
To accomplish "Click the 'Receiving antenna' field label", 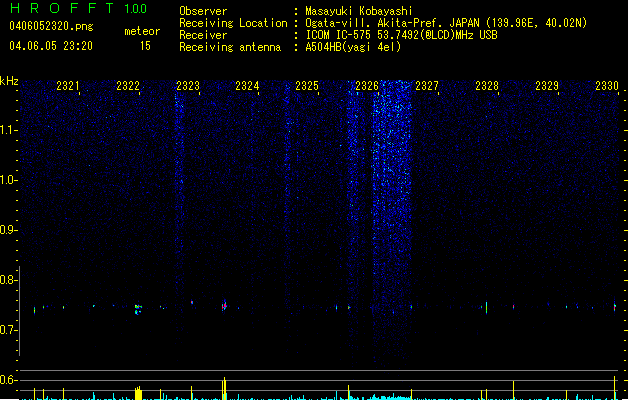I will point(230,47).
